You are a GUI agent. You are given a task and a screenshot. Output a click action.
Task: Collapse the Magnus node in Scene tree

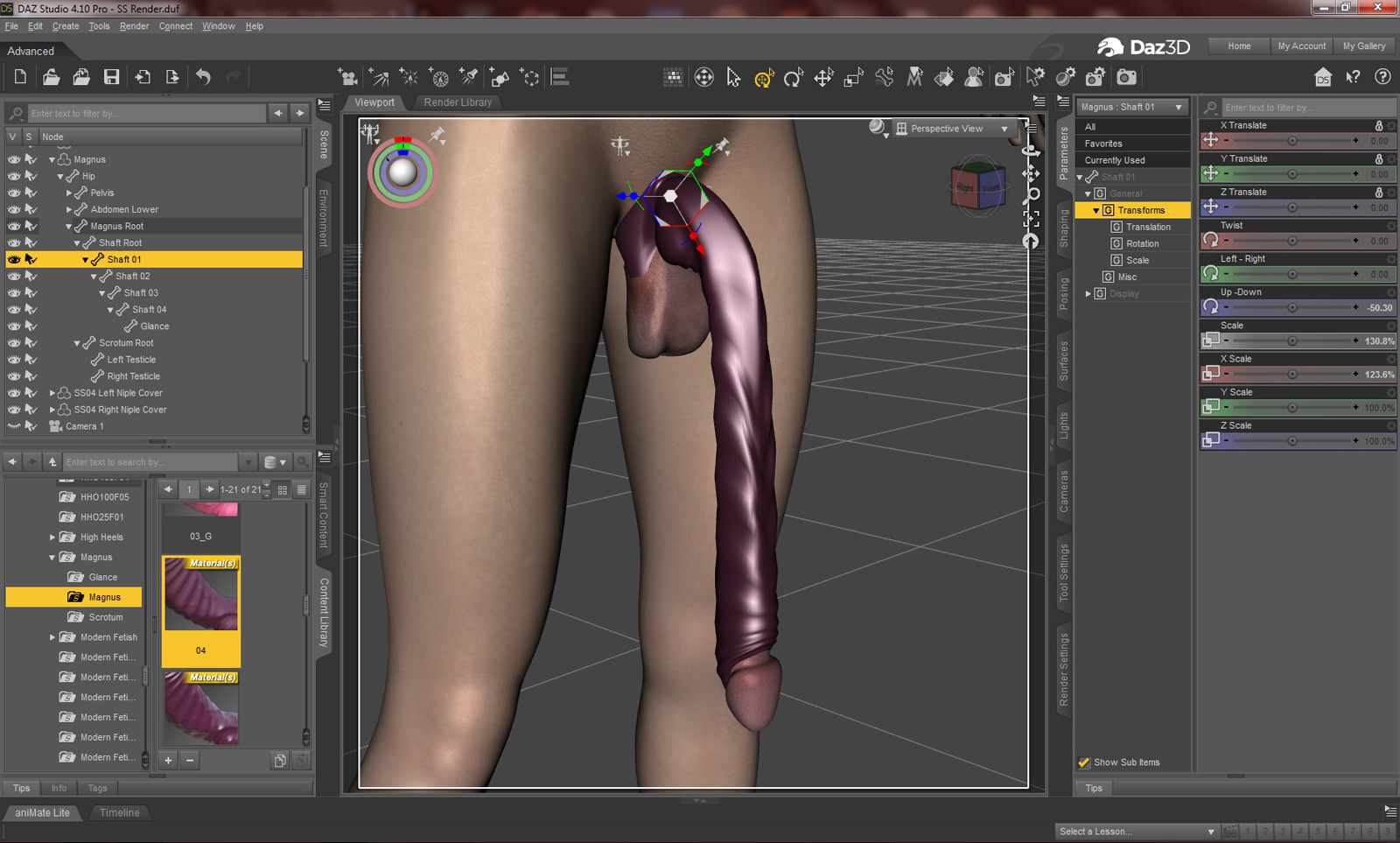[52, 160]
